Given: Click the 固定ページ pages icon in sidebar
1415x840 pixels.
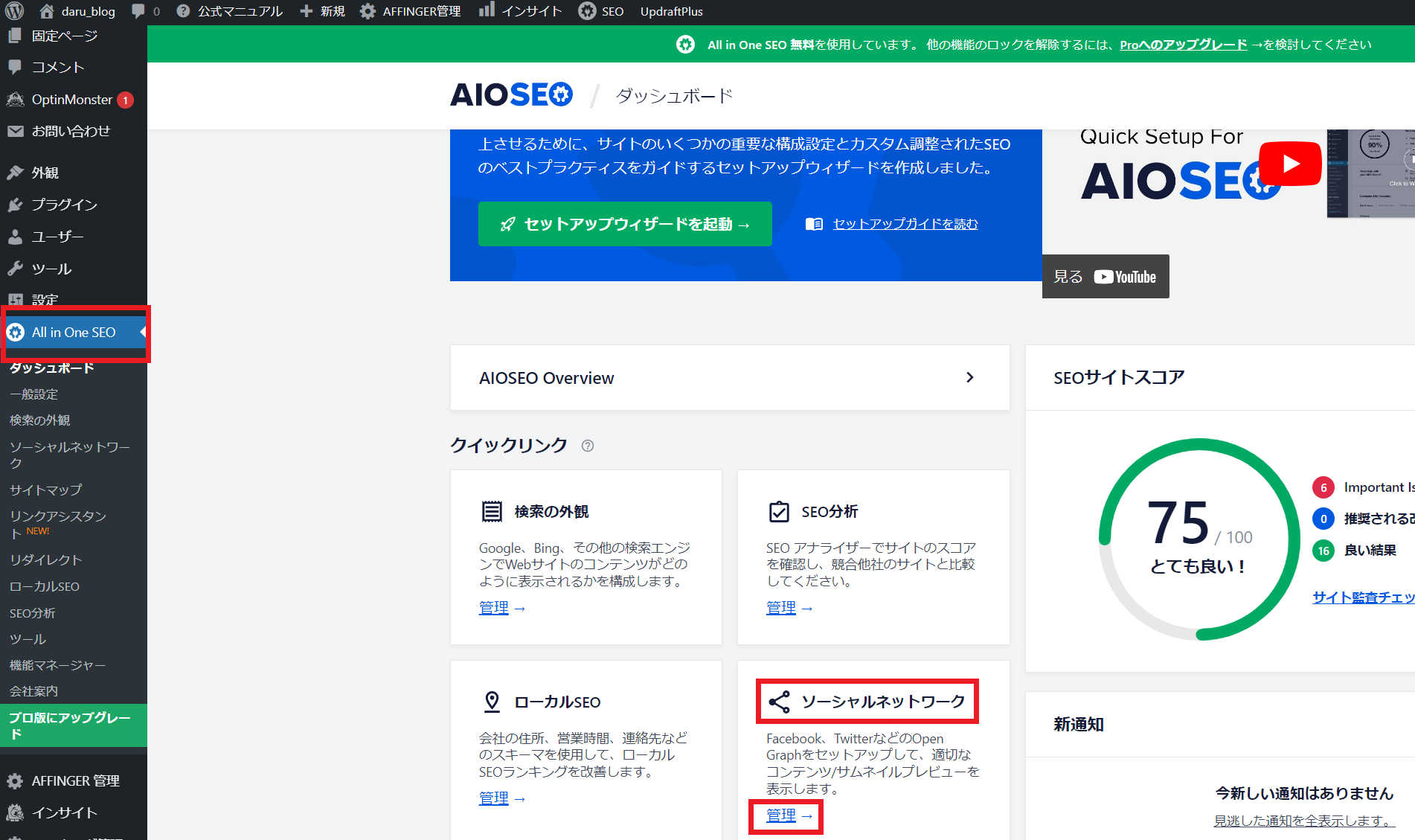Looking at the screenshot, I should click(15, 35).
